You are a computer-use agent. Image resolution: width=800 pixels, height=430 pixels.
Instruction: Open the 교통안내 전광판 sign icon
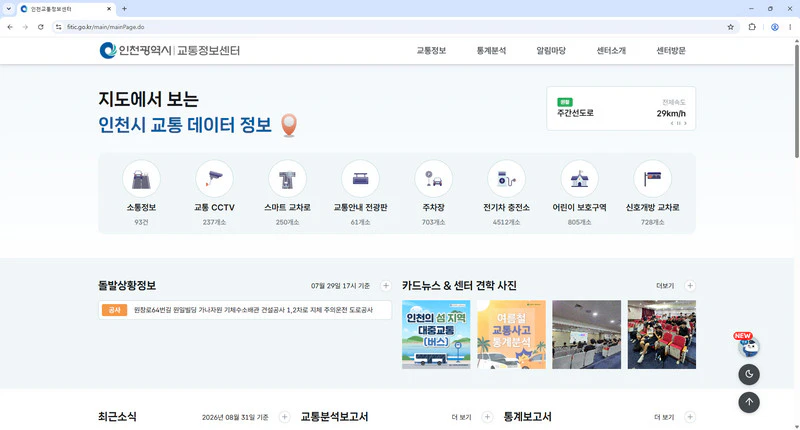pos(360,179)
